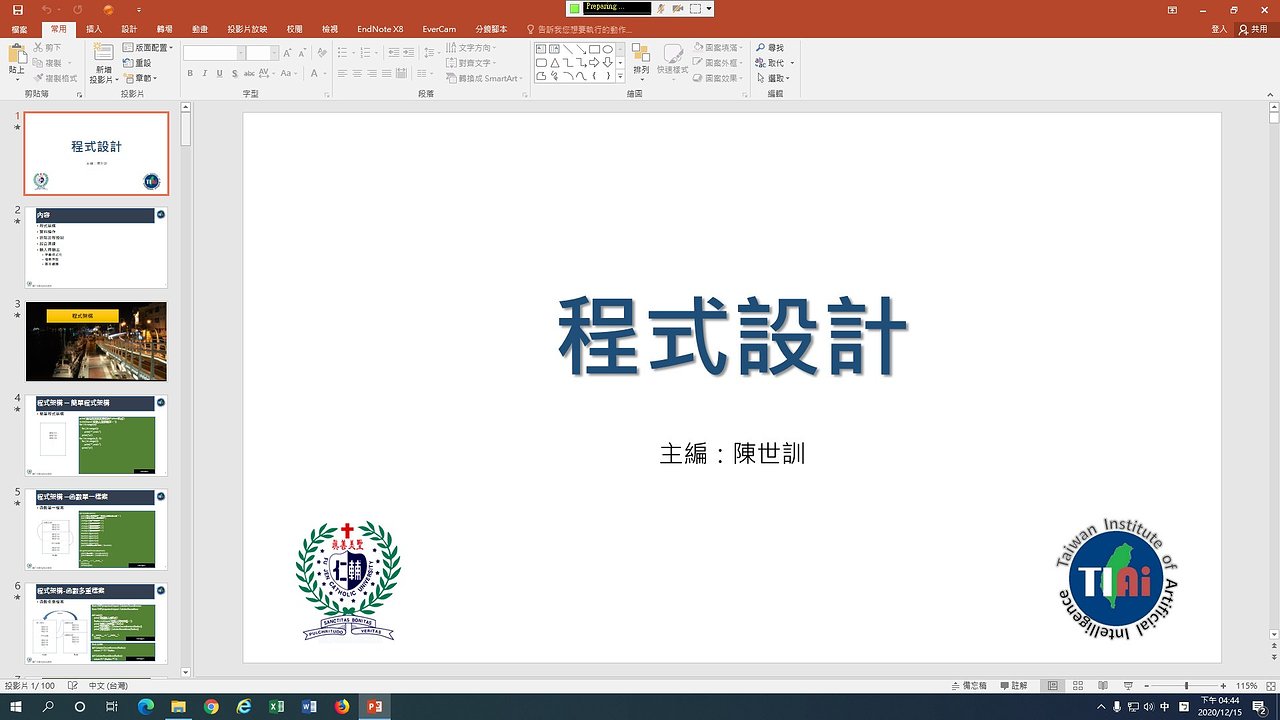This screenshot has height=720, width=1280.
Task: Toggle Center alignment for the paragraph
Action: (357, 73)
